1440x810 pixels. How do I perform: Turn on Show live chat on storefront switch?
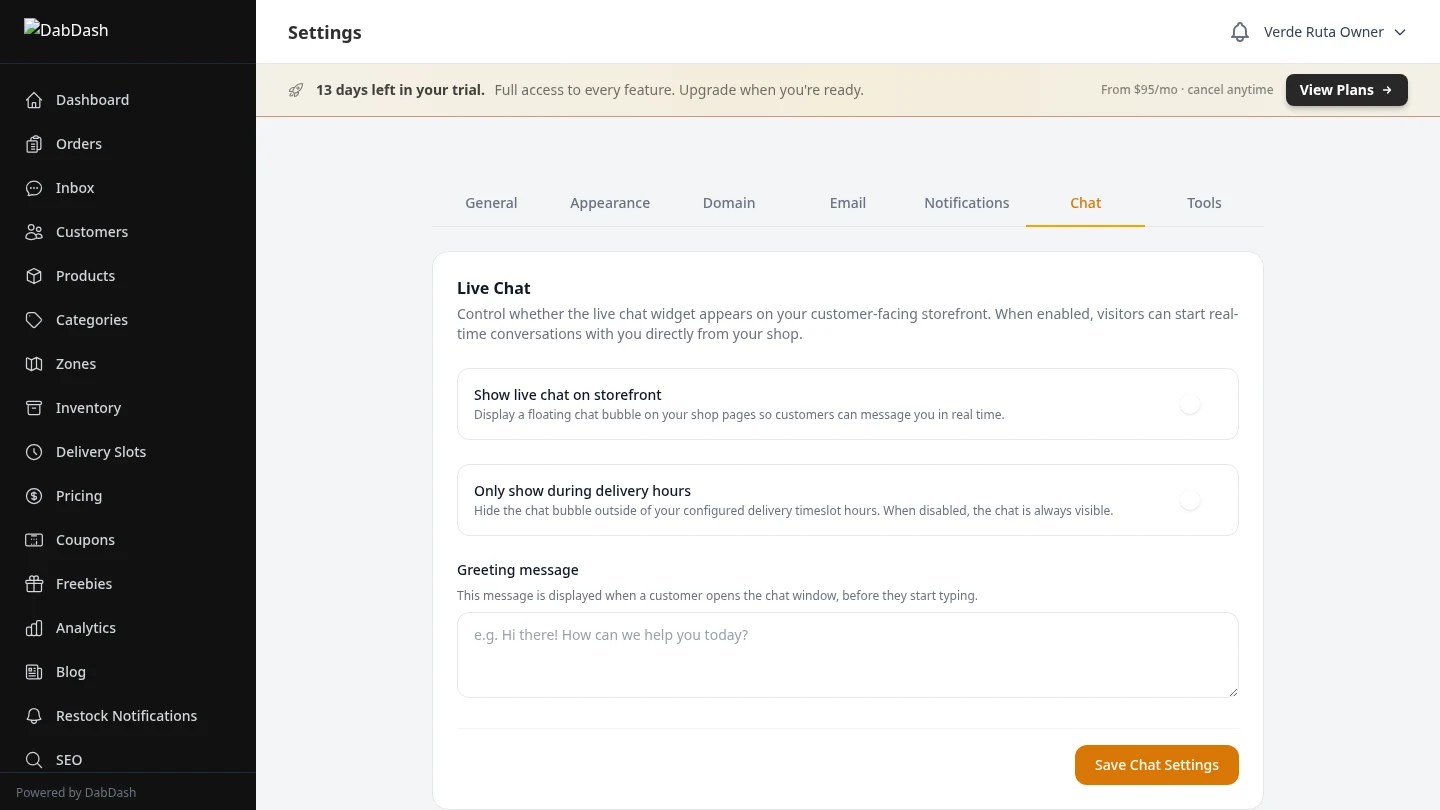[1190, 404]
